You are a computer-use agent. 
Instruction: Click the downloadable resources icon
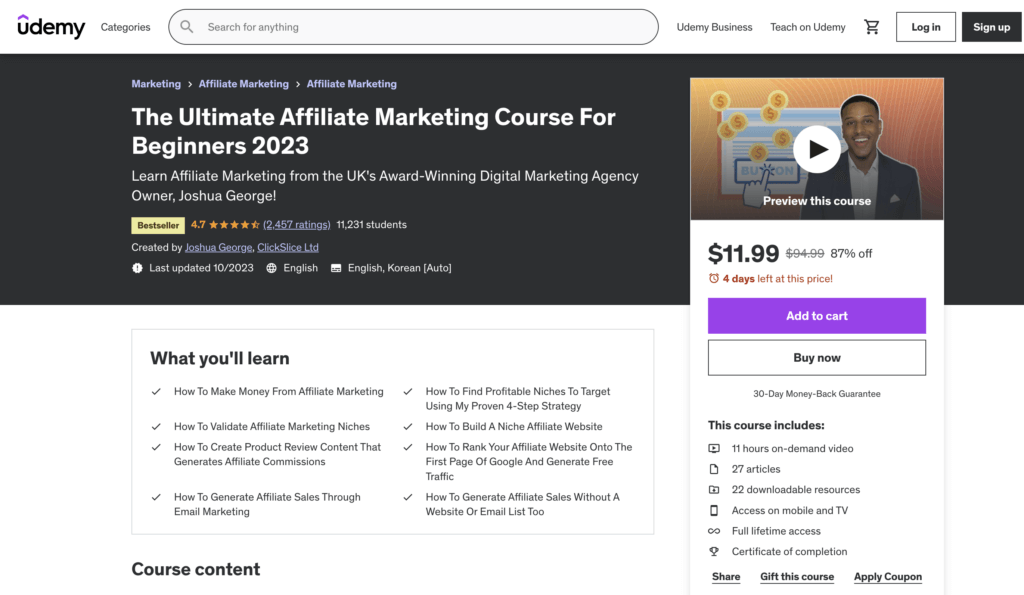point(712,489)
